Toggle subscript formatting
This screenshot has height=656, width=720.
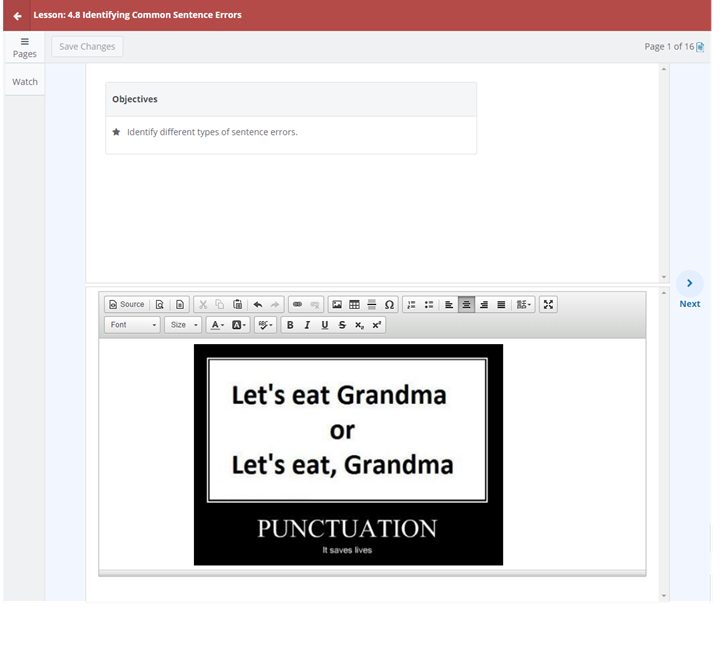(360, 325)
